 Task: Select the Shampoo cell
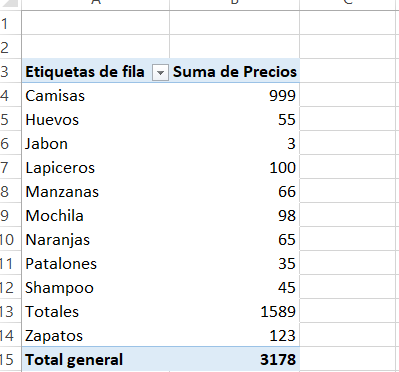pos(96,287)
